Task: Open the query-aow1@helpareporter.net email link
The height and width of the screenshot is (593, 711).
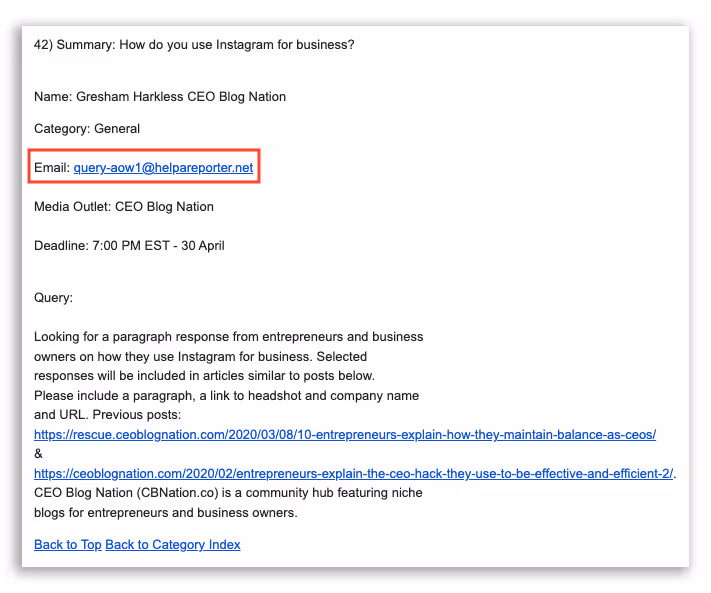Action: pyautogui.click(x=163, y=168)
